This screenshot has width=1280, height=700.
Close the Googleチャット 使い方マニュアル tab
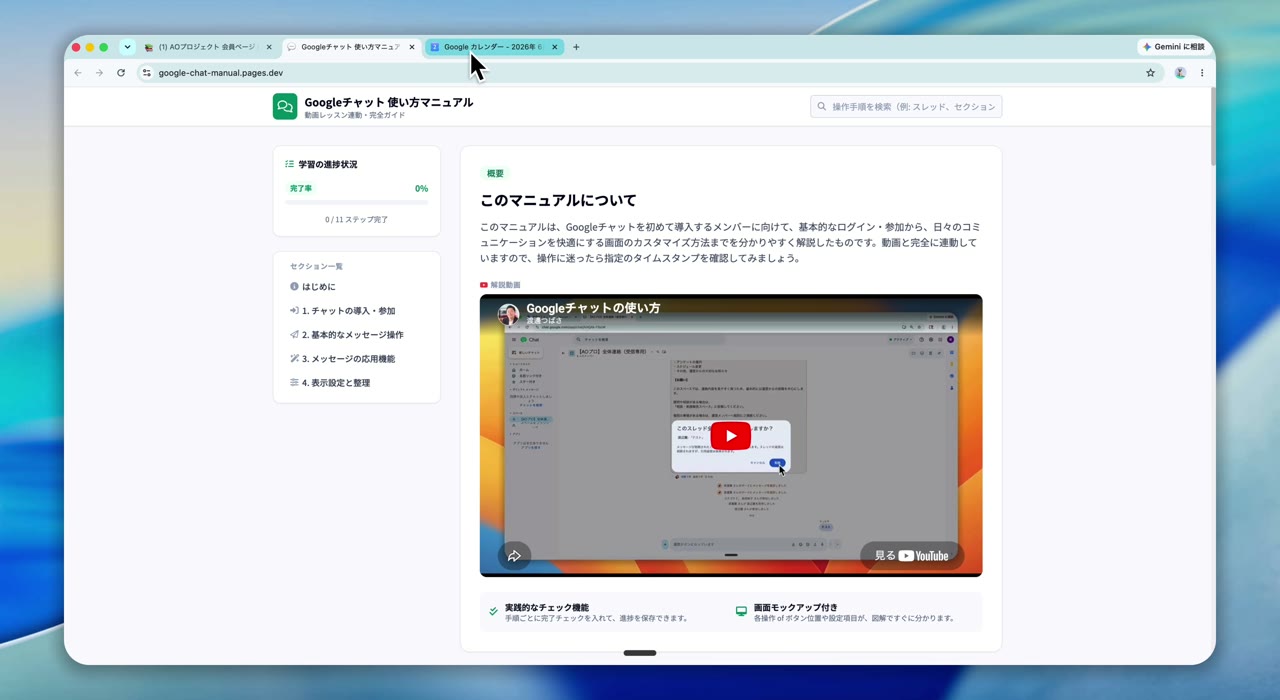coord(412,47)
